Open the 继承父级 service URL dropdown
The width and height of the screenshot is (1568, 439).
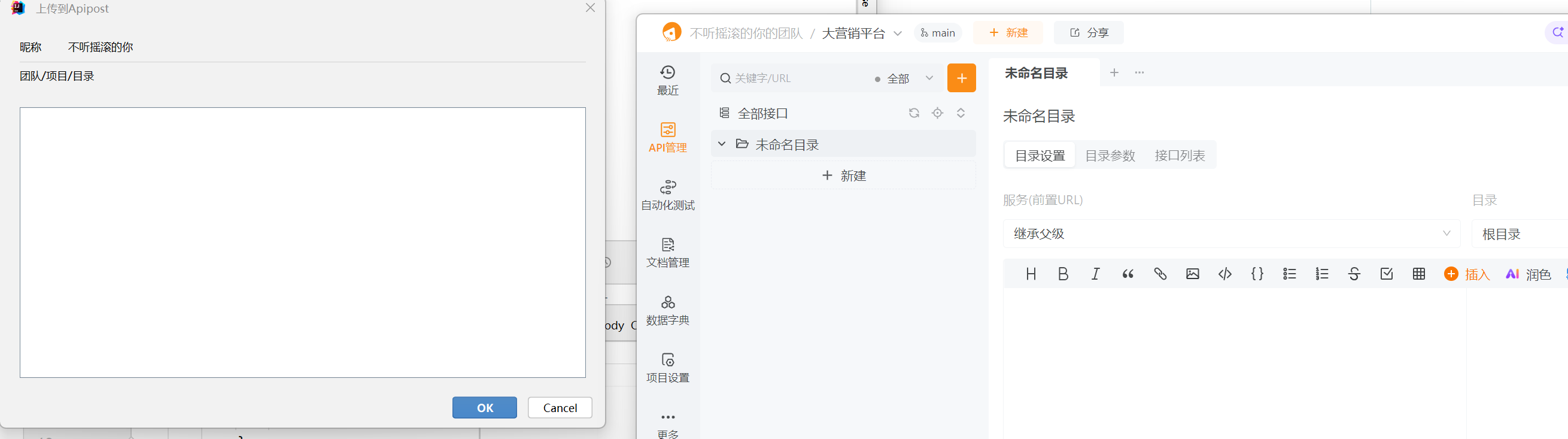pos(1231,234)
